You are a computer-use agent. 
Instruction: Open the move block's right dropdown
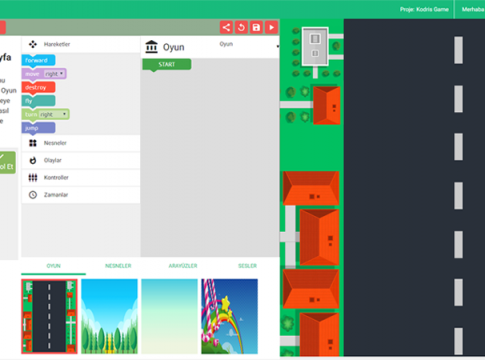[x=55, y=74]
